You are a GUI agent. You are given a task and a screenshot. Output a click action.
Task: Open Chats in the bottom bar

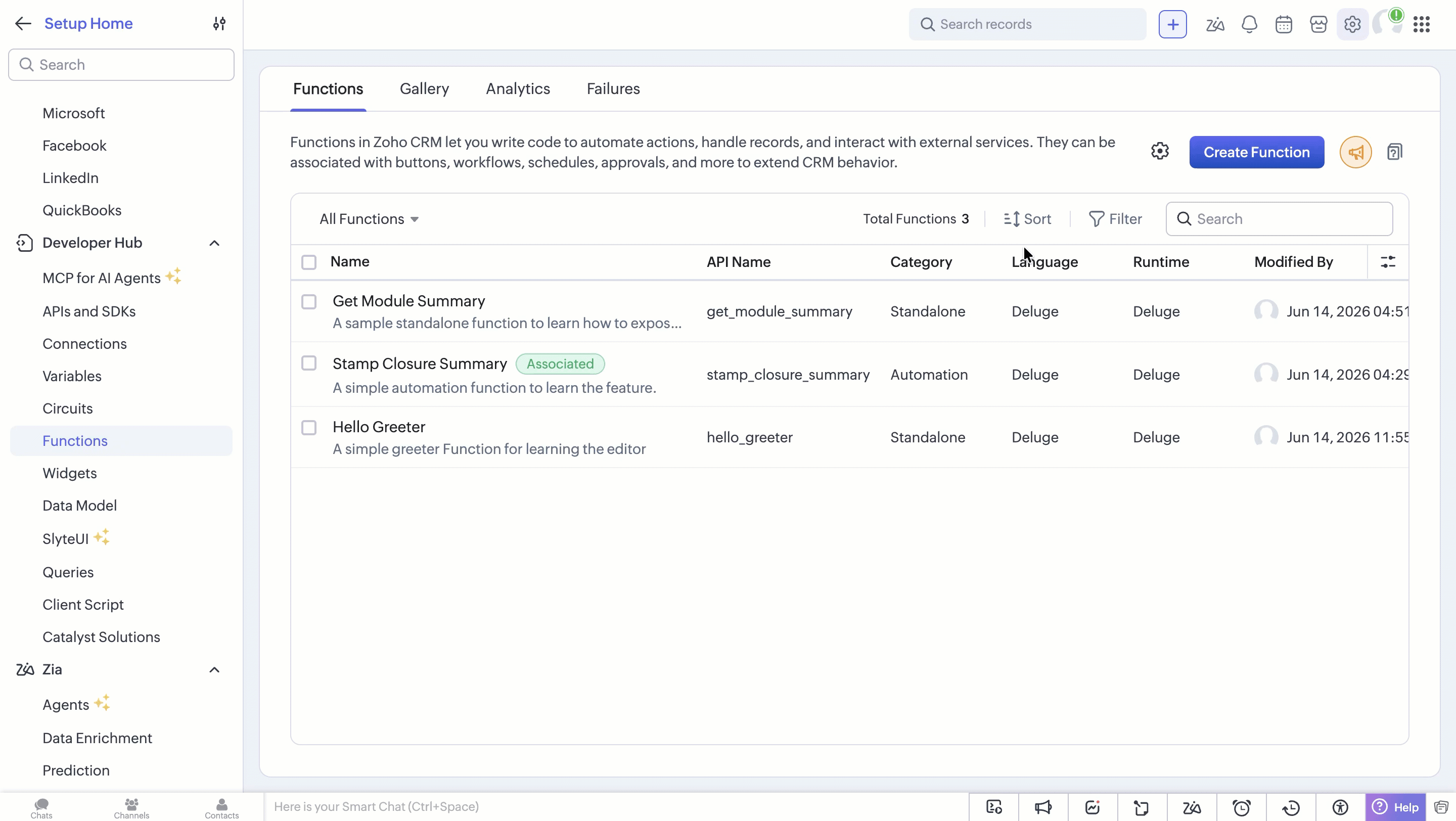[41, 807]
